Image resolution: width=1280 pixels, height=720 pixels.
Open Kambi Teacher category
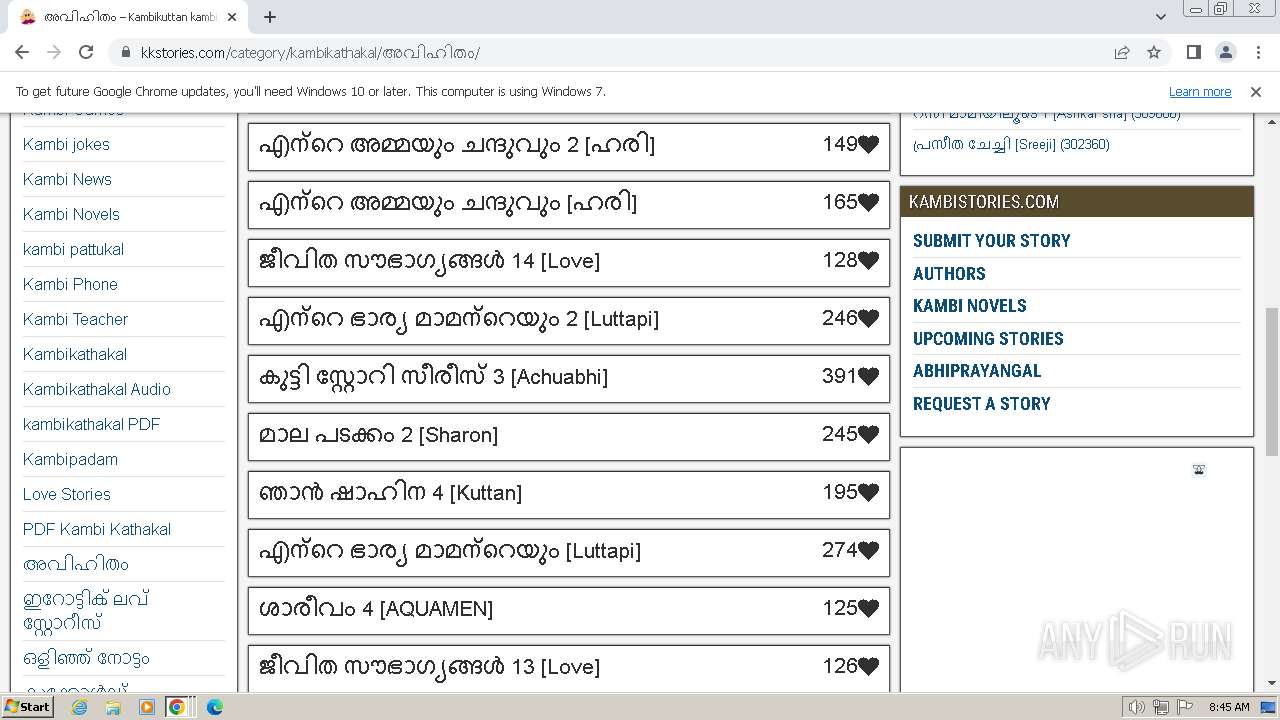pos(75,319)
